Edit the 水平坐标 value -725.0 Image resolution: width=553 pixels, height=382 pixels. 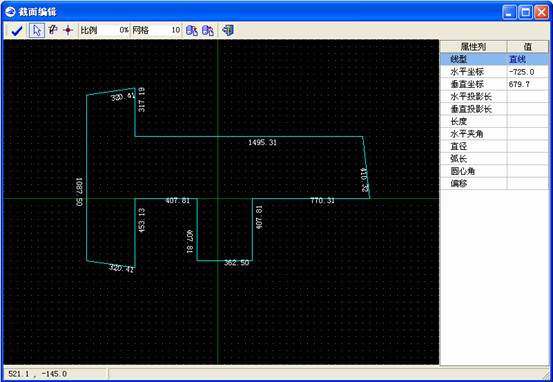tap(528, 72)
